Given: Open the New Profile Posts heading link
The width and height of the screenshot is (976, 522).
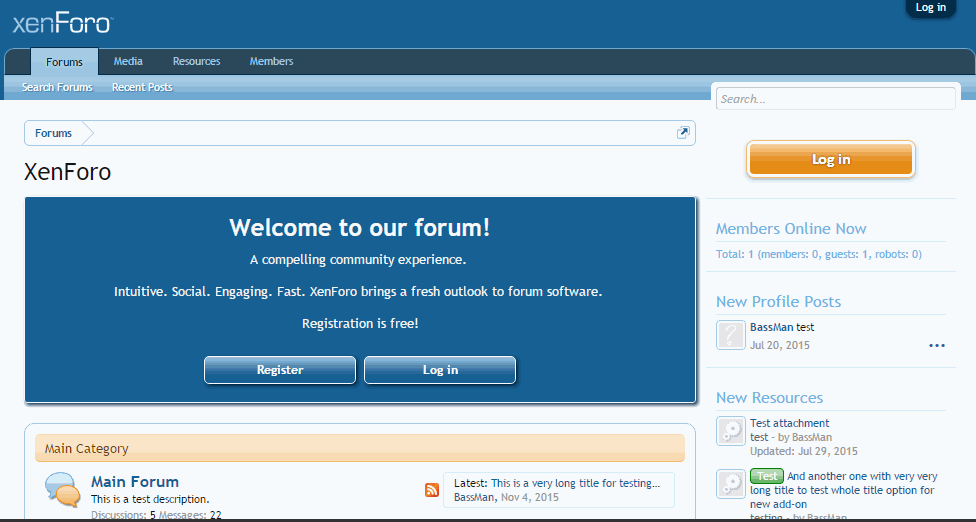Looking at the screenshot, I should pos(779,301).
